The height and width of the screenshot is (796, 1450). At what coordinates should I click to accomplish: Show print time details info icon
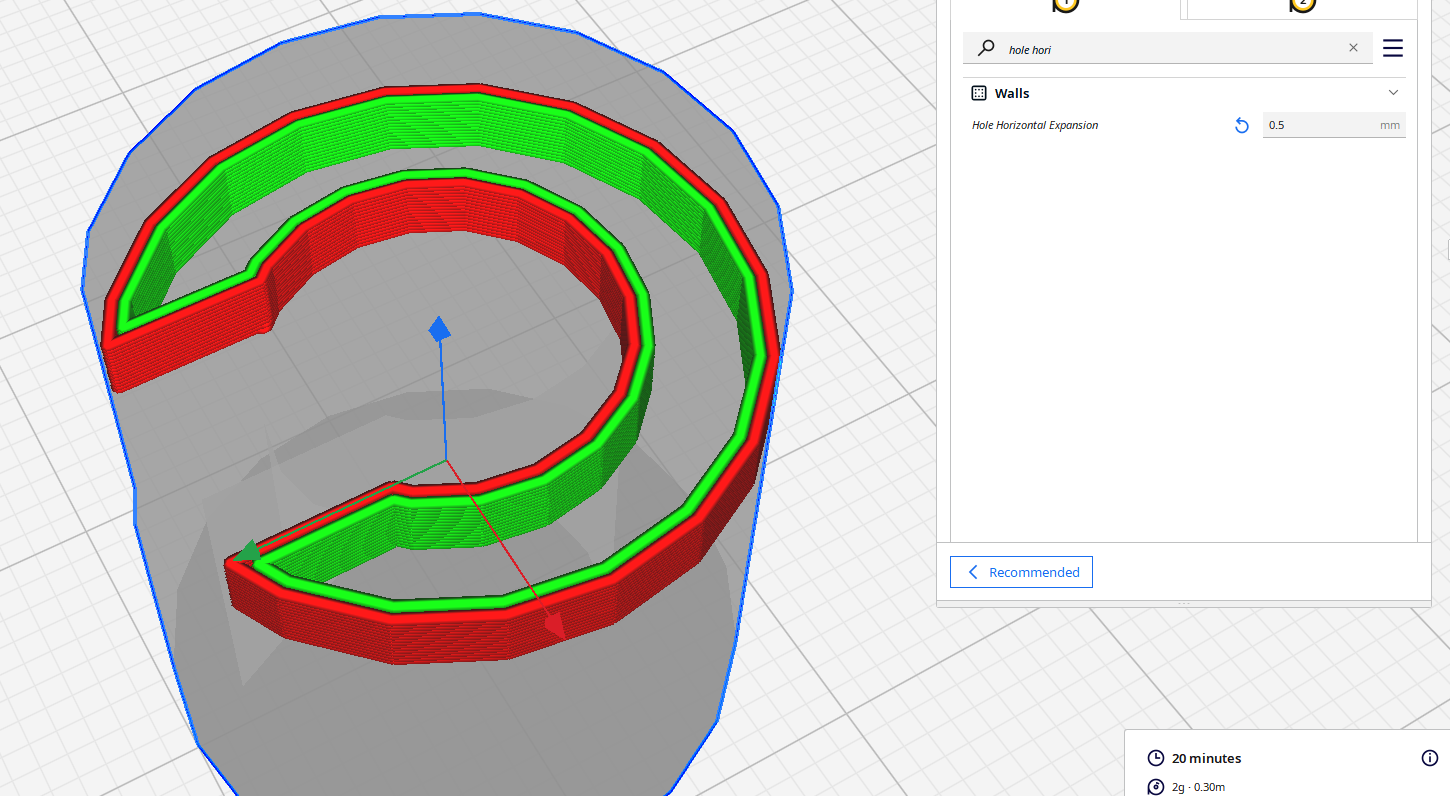pyautogui.click(x=1429, y=758)
